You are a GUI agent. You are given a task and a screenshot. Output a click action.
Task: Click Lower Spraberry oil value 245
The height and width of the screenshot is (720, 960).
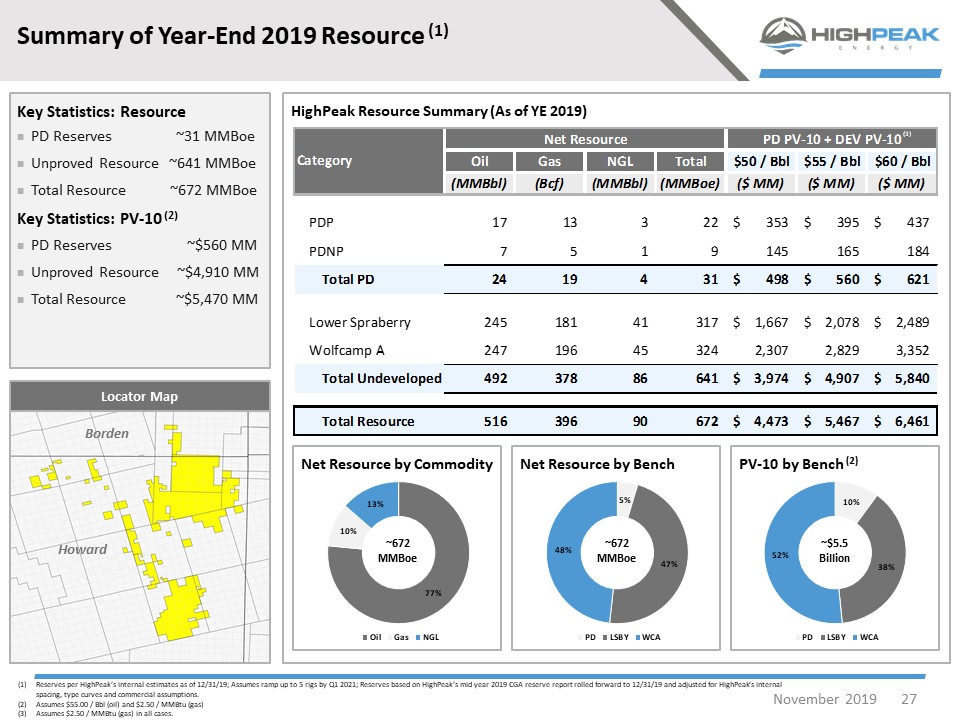[495, 322]
